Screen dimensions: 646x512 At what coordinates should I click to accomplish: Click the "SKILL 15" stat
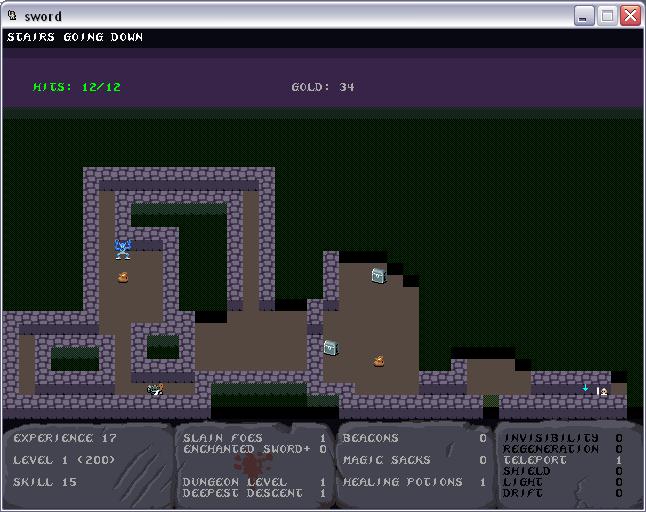(x=45, y=482)
